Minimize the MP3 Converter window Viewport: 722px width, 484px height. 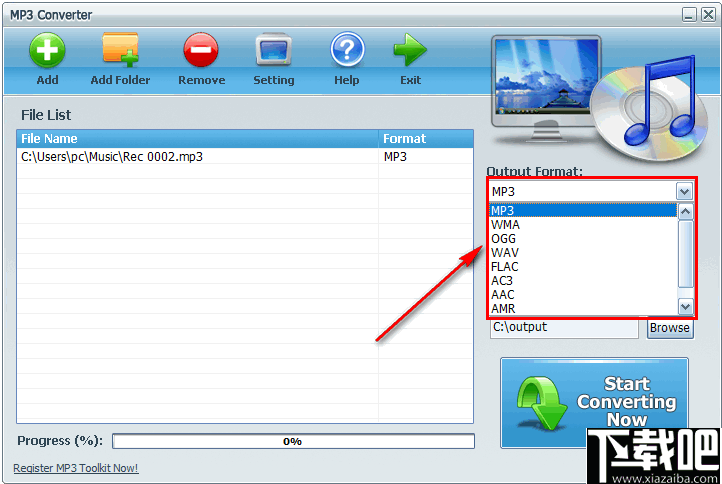(x=689, y=15)
